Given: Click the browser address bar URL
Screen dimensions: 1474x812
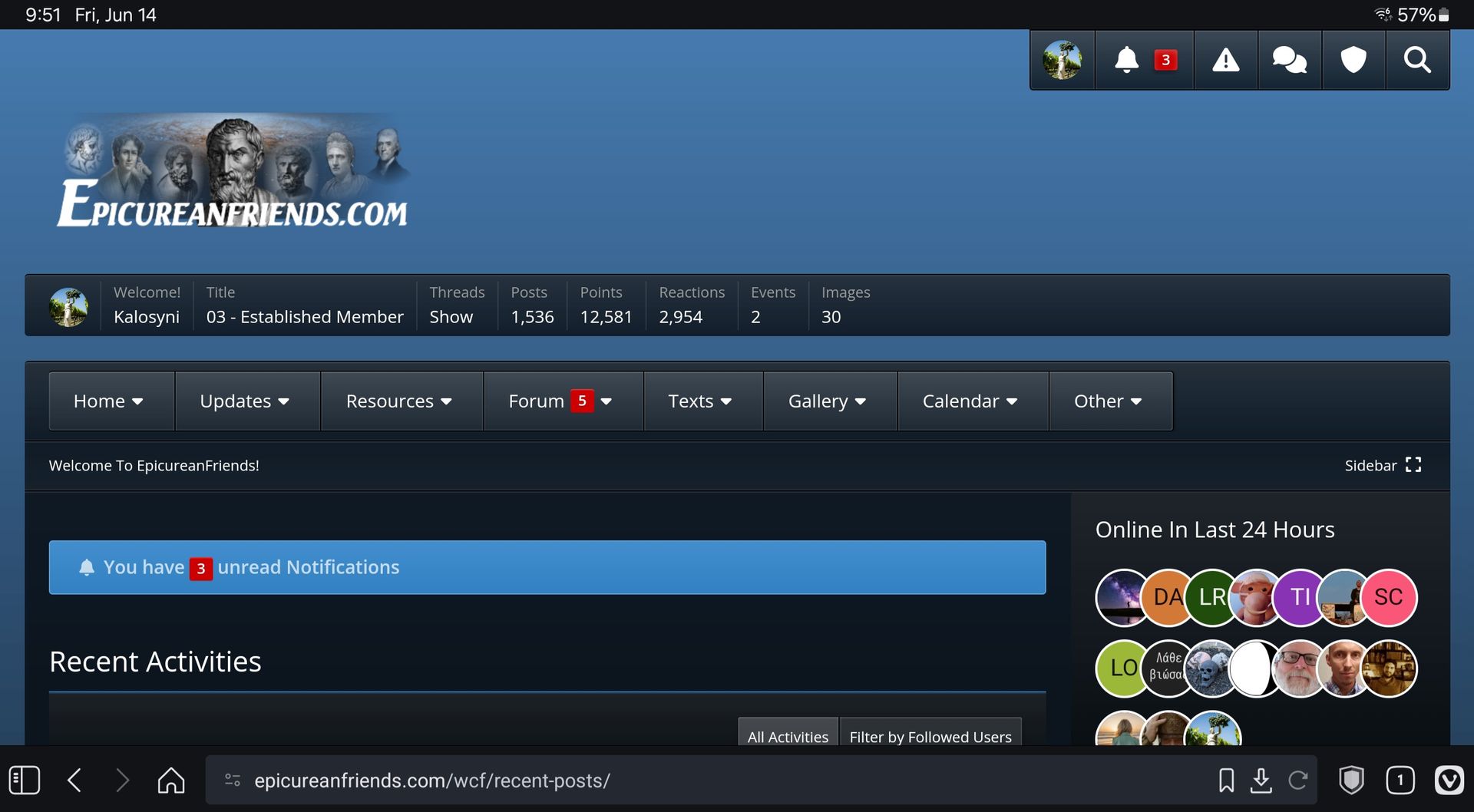Looking at the screenshot, I should 432,781.
